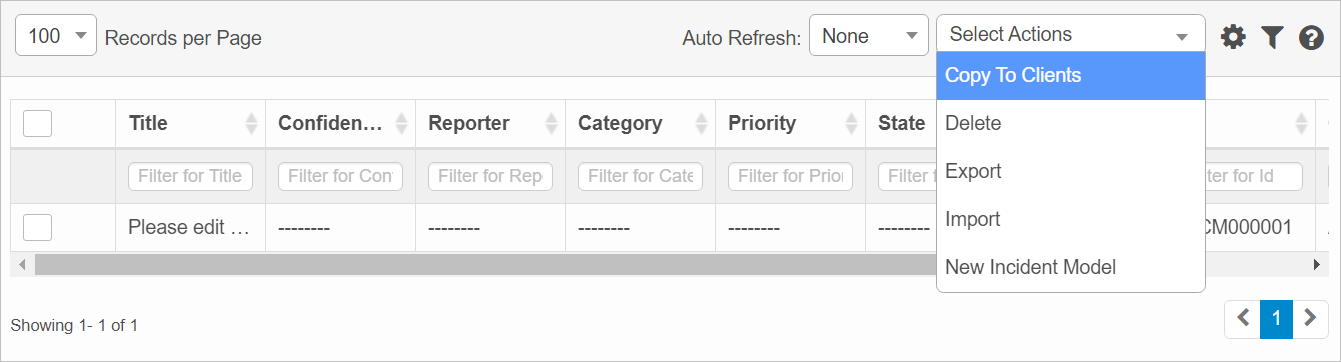This screenshot has height=362, width=1341.
Task: Tick the select-all checkbox in header
Action: point(37,123)
